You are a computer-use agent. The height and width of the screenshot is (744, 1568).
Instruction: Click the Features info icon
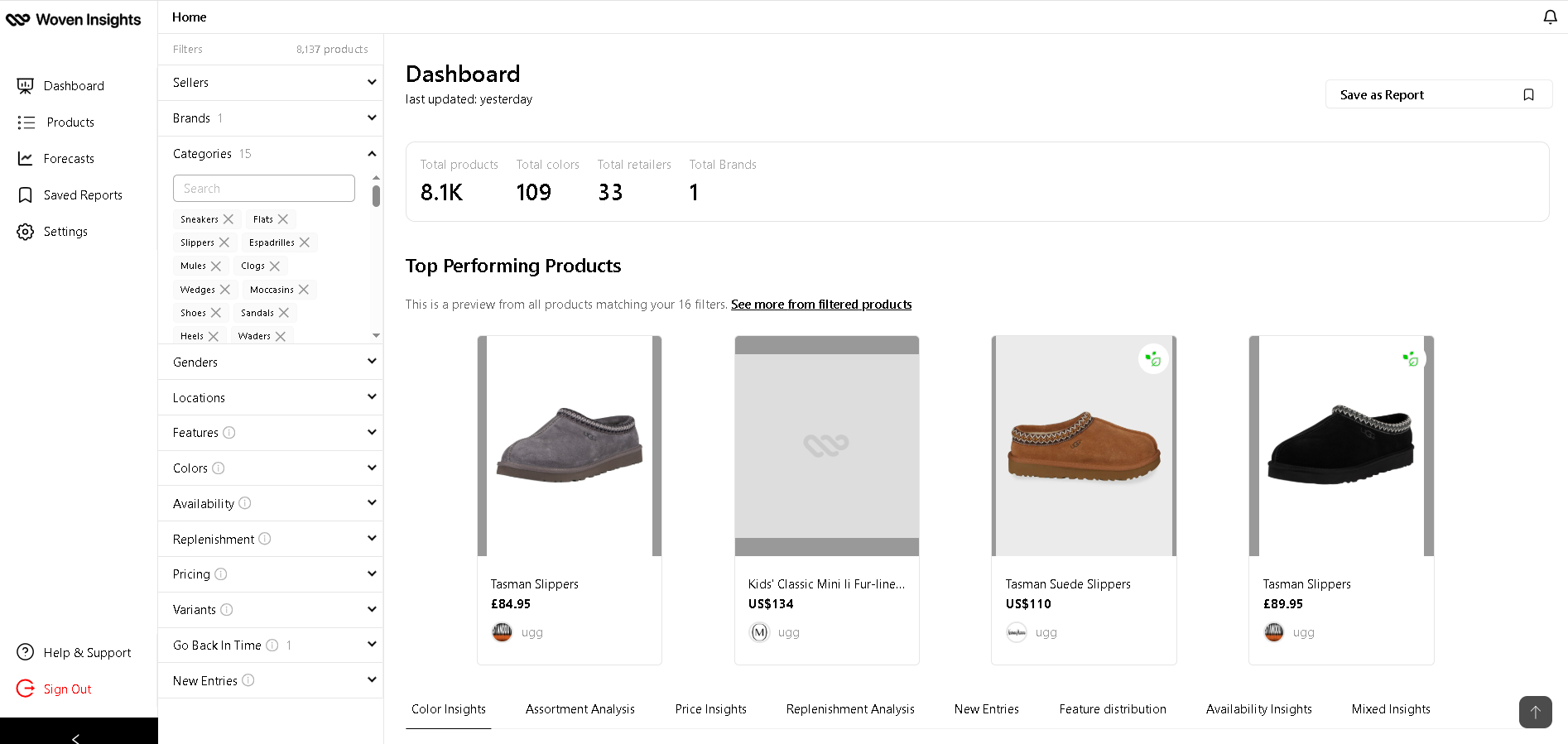point(229,433)
